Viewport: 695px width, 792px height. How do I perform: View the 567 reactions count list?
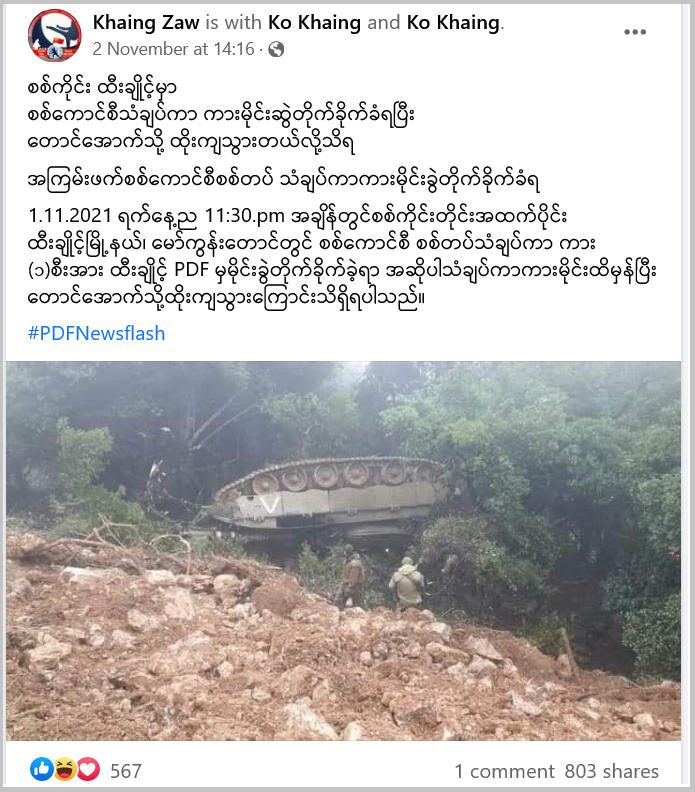126,771
